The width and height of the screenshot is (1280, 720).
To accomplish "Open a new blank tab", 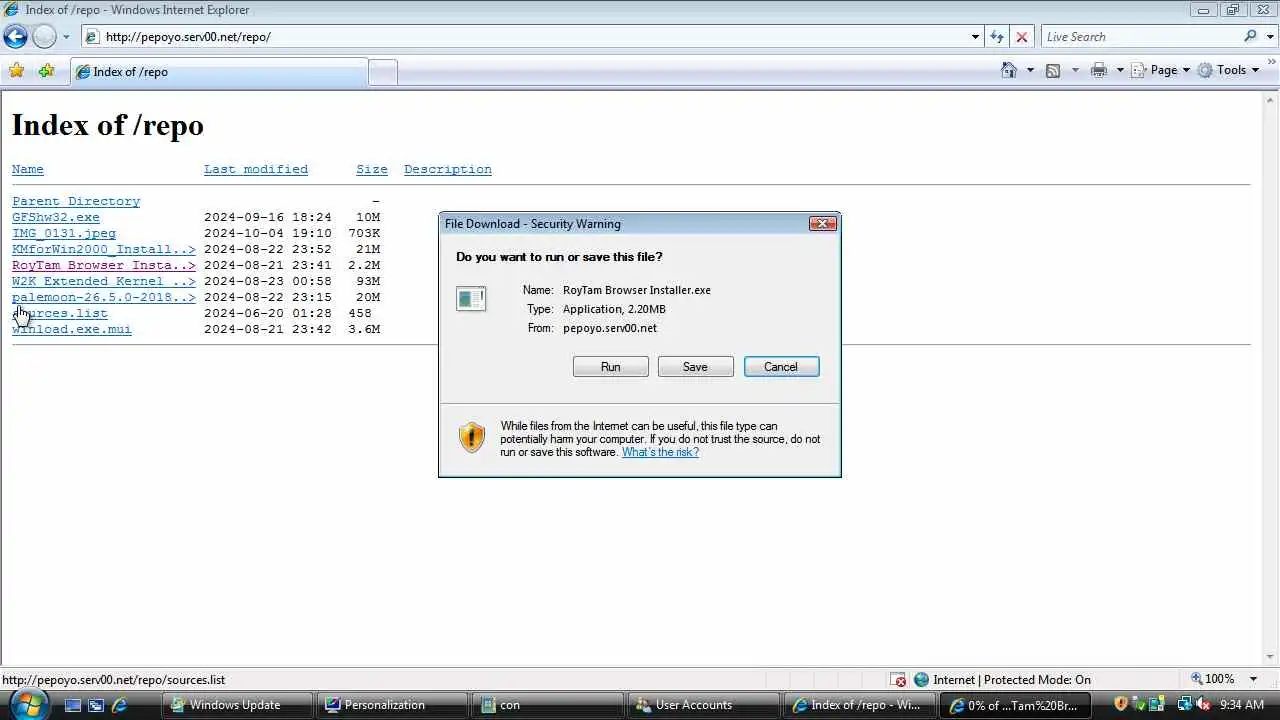I will click(x=383, y=72).
